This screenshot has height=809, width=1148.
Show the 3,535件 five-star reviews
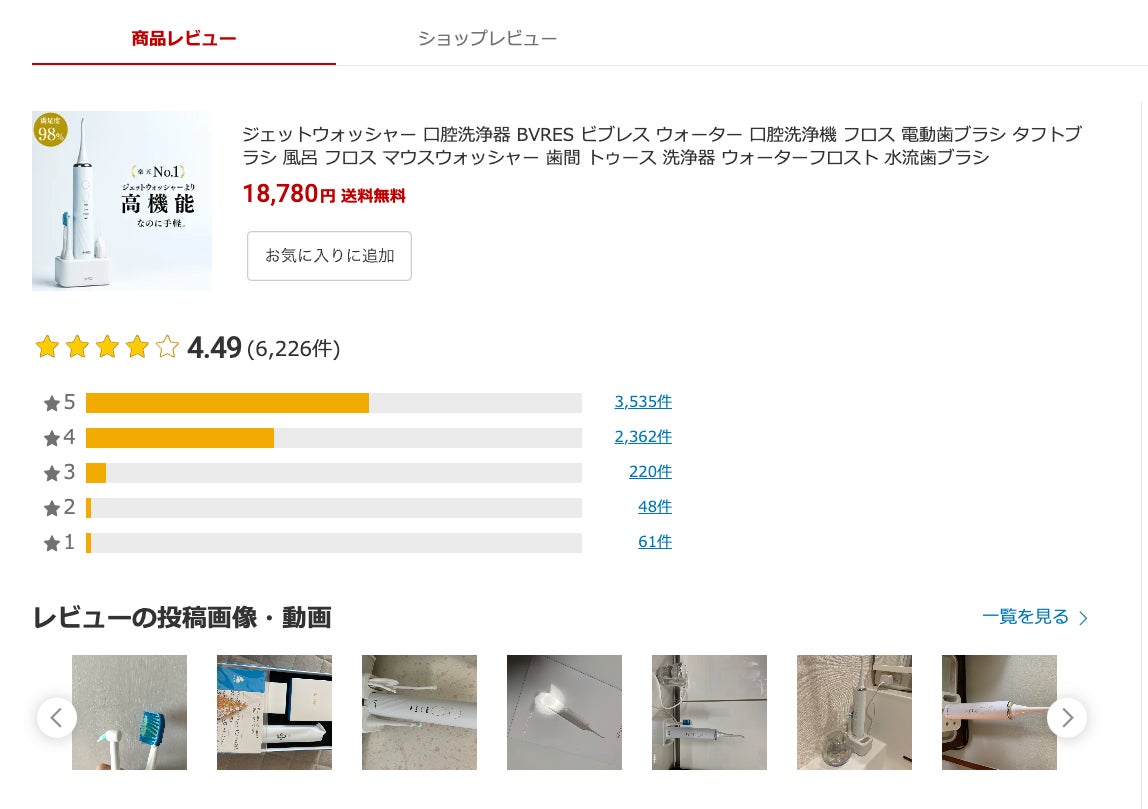pyautogui.click(x=643, y=402)
